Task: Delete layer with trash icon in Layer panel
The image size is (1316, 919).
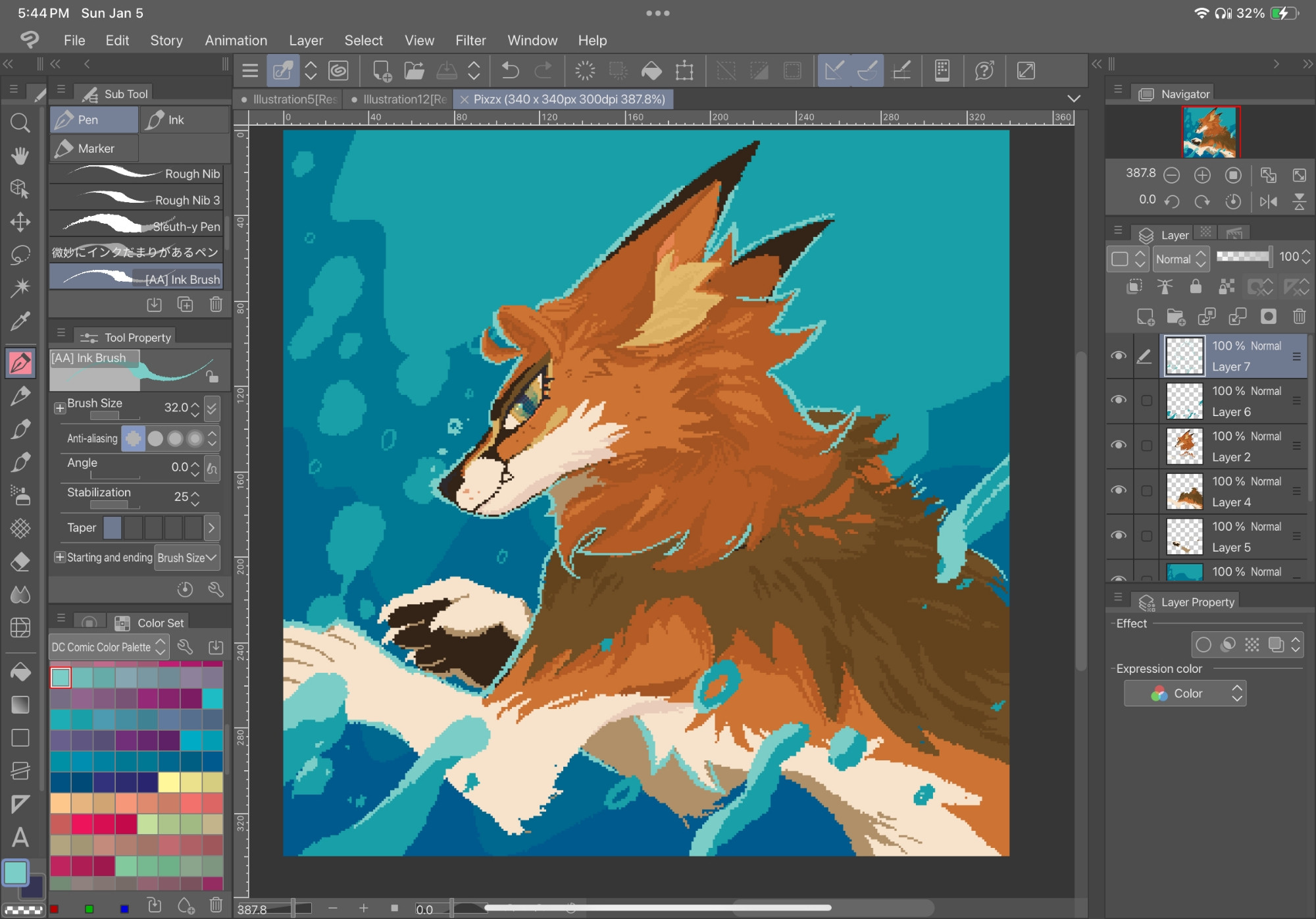Action: coord(1300,317)
